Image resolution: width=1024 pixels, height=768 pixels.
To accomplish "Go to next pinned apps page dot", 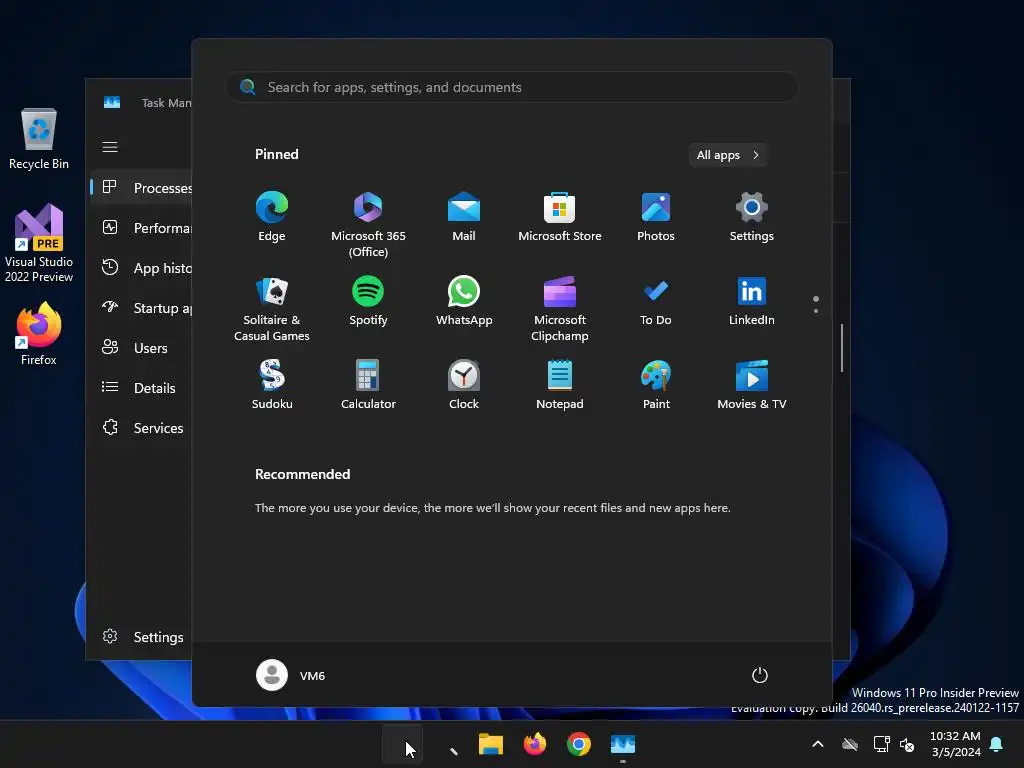I will click(x=816, y=311).
